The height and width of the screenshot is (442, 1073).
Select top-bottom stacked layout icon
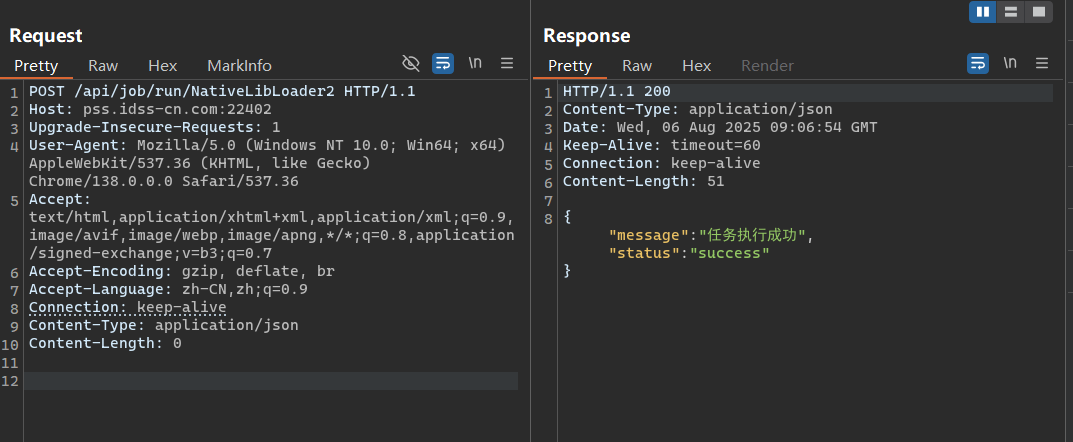coord(1011,12)
